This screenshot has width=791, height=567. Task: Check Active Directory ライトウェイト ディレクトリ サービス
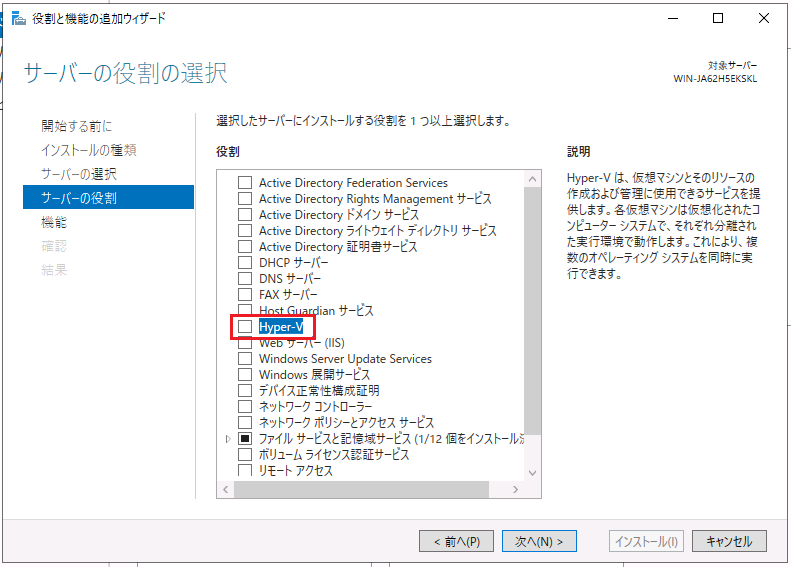245,231
